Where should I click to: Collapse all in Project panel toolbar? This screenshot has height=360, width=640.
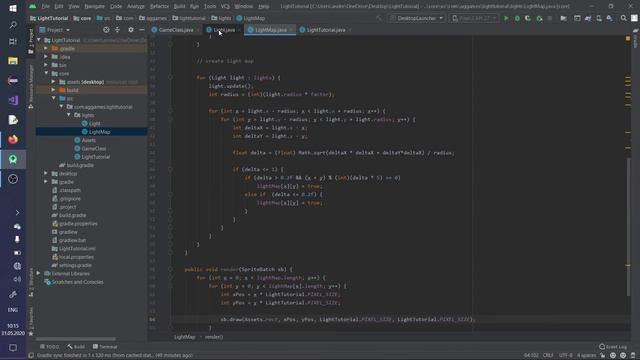coord(118,30)
